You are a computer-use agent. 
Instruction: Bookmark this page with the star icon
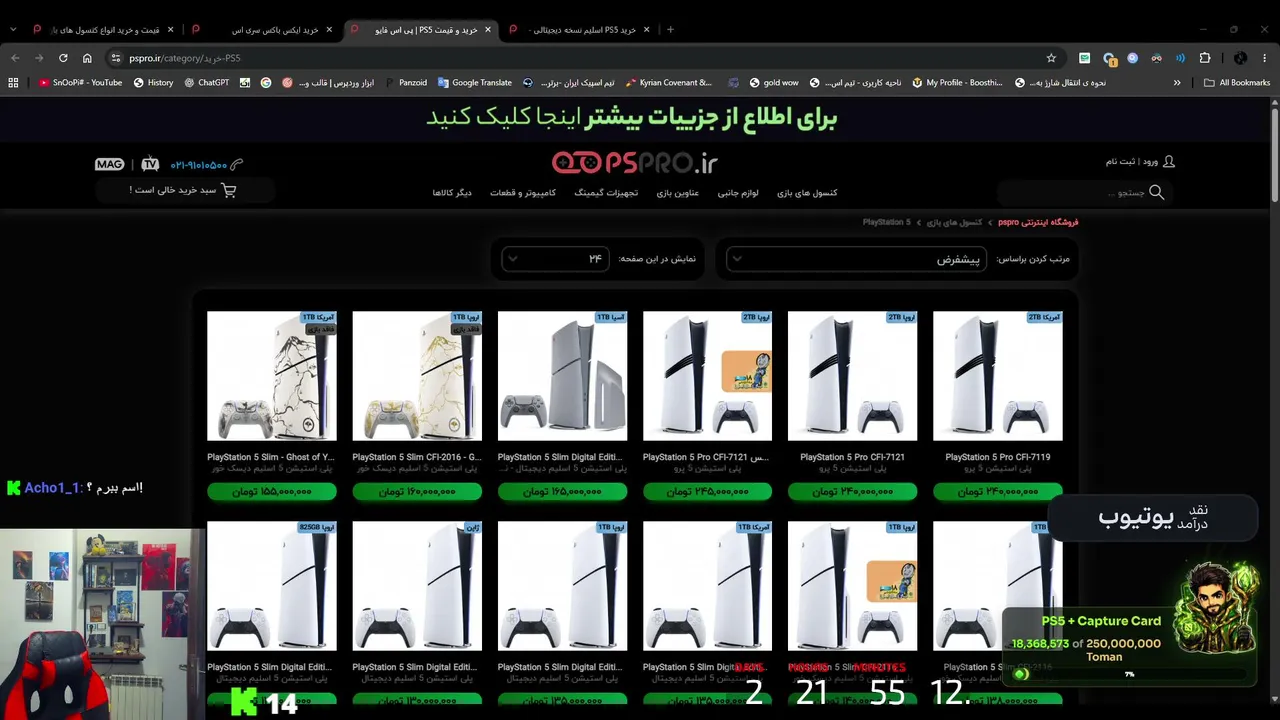(1051, 58)
